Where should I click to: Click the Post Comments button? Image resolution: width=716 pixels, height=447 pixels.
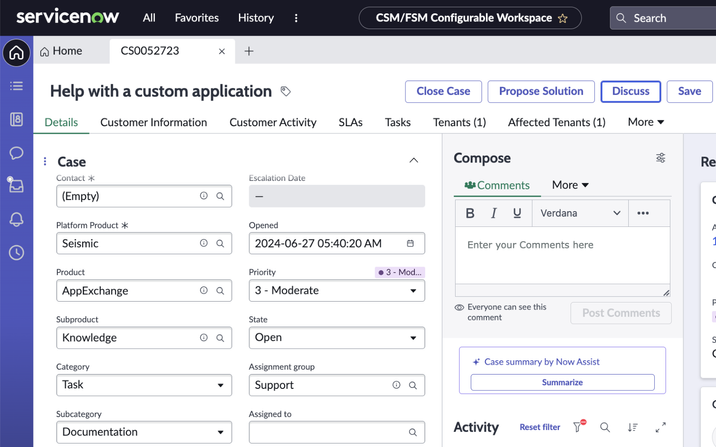click(621, 313)
